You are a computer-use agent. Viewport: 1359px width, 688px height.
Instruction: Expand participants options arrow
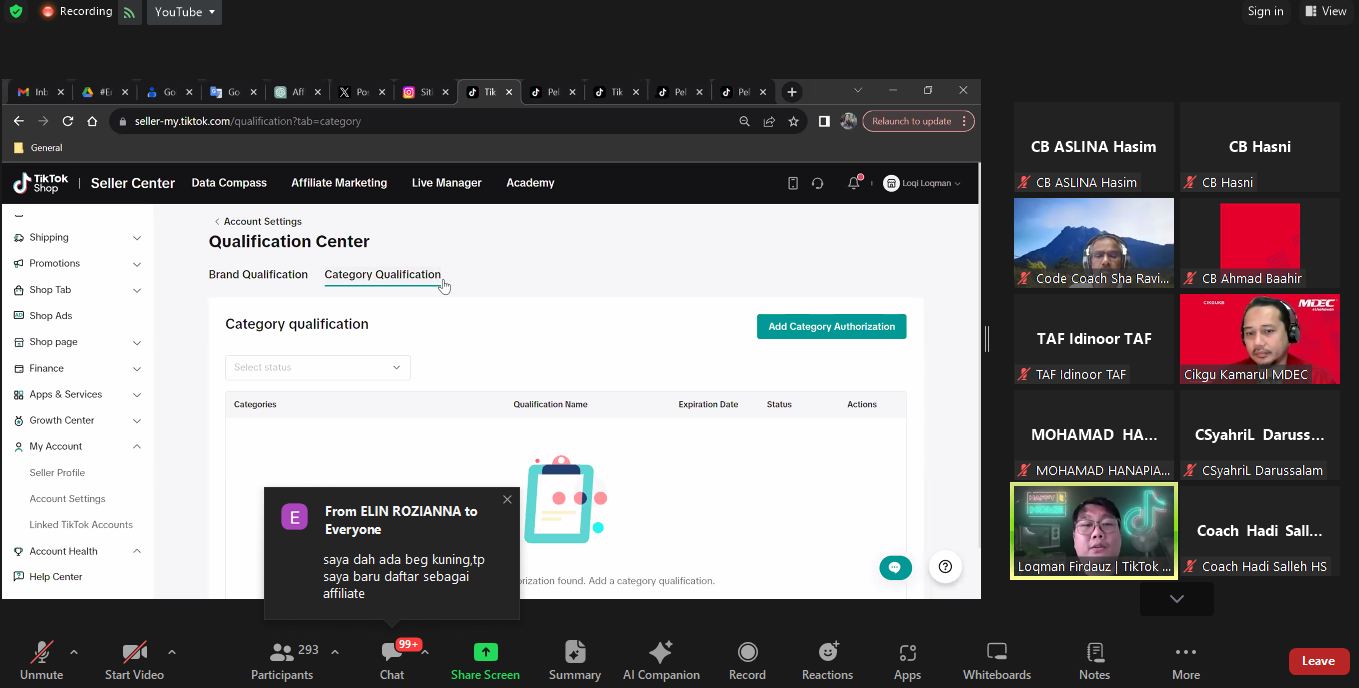335,652
